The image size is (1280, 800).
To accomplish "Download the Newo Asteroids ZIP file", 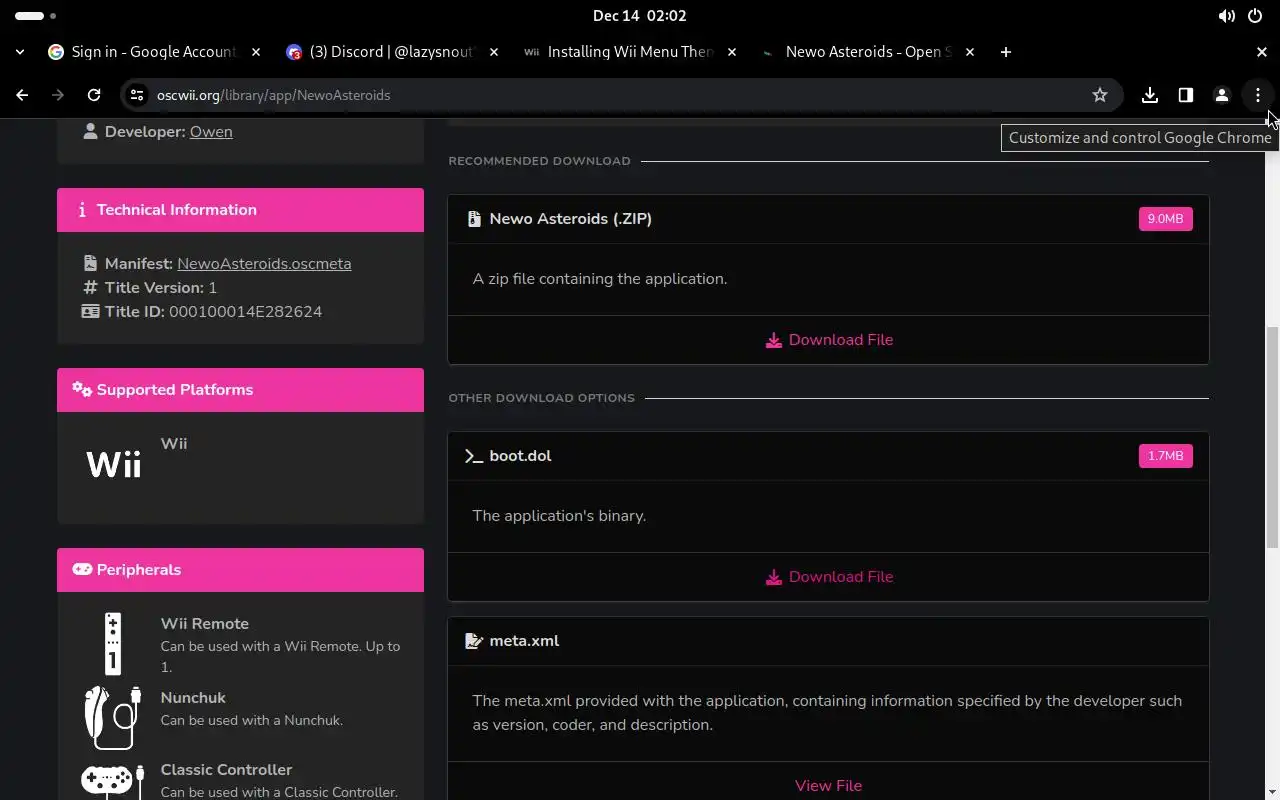I will coord(828,340).
